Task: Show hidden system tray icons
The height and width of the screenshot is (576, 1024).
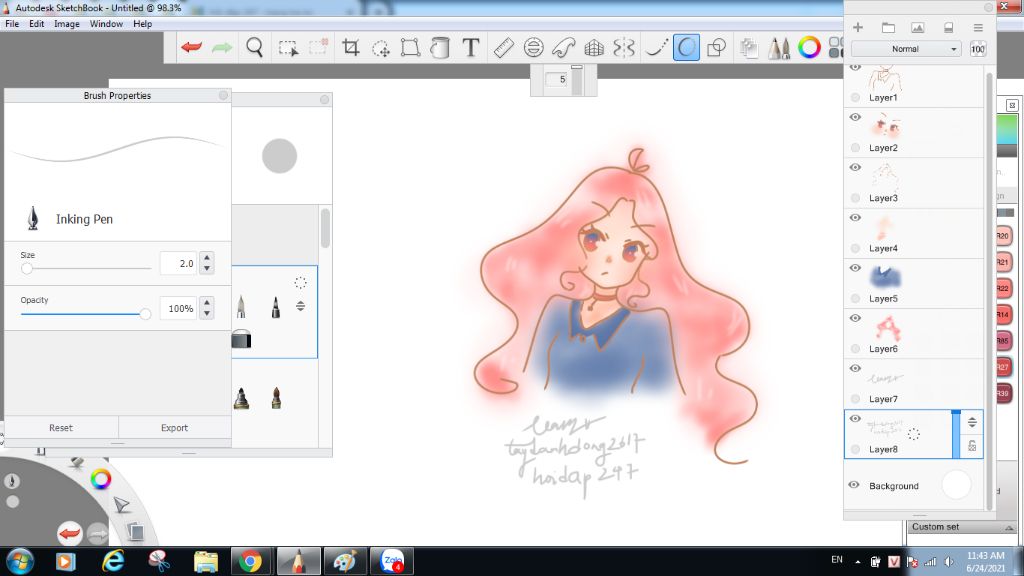Action: click(858, 562)
